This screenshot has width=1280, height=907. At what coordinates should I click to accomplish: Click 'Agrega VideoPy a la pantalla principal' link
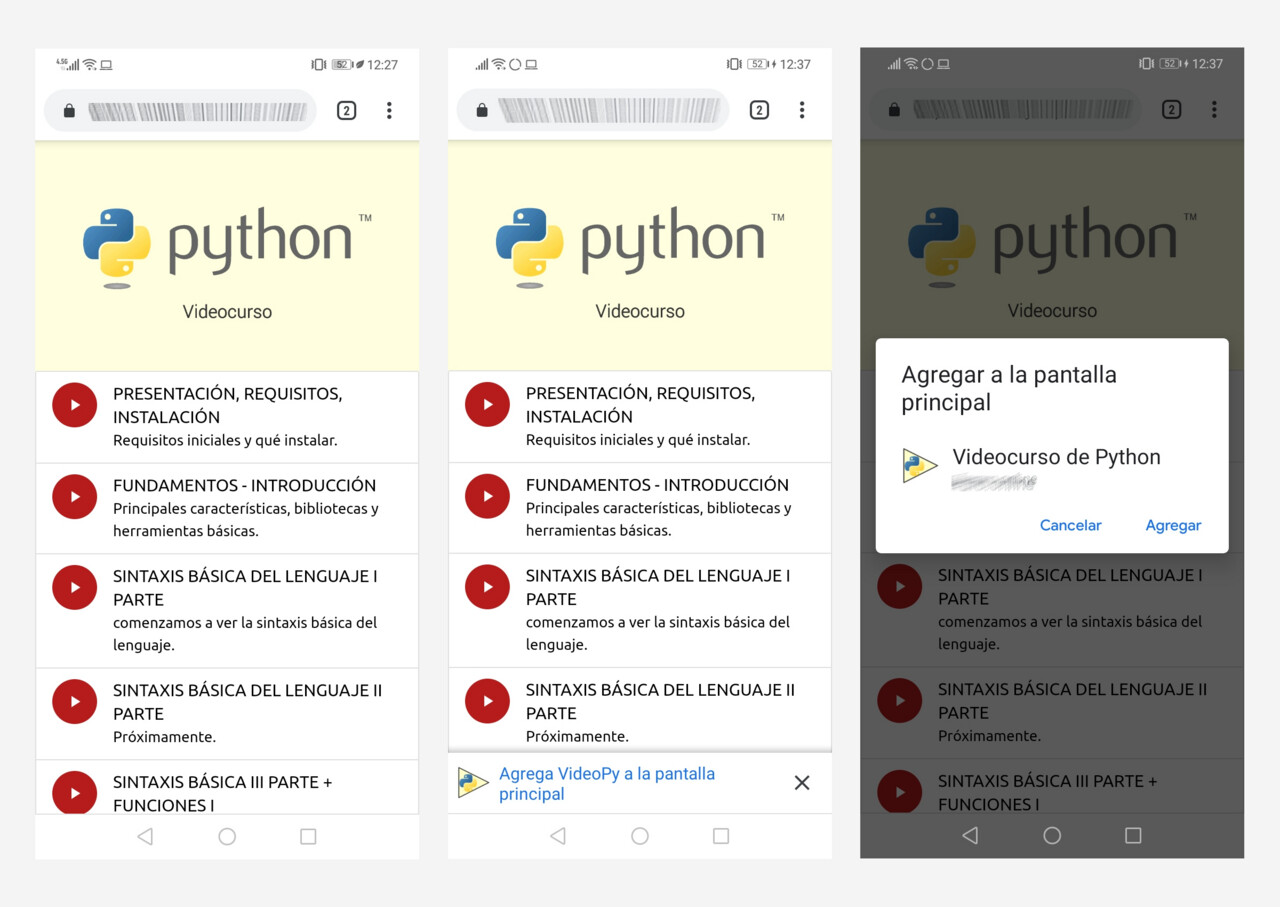pyautogui.click(x=607, y=784)
